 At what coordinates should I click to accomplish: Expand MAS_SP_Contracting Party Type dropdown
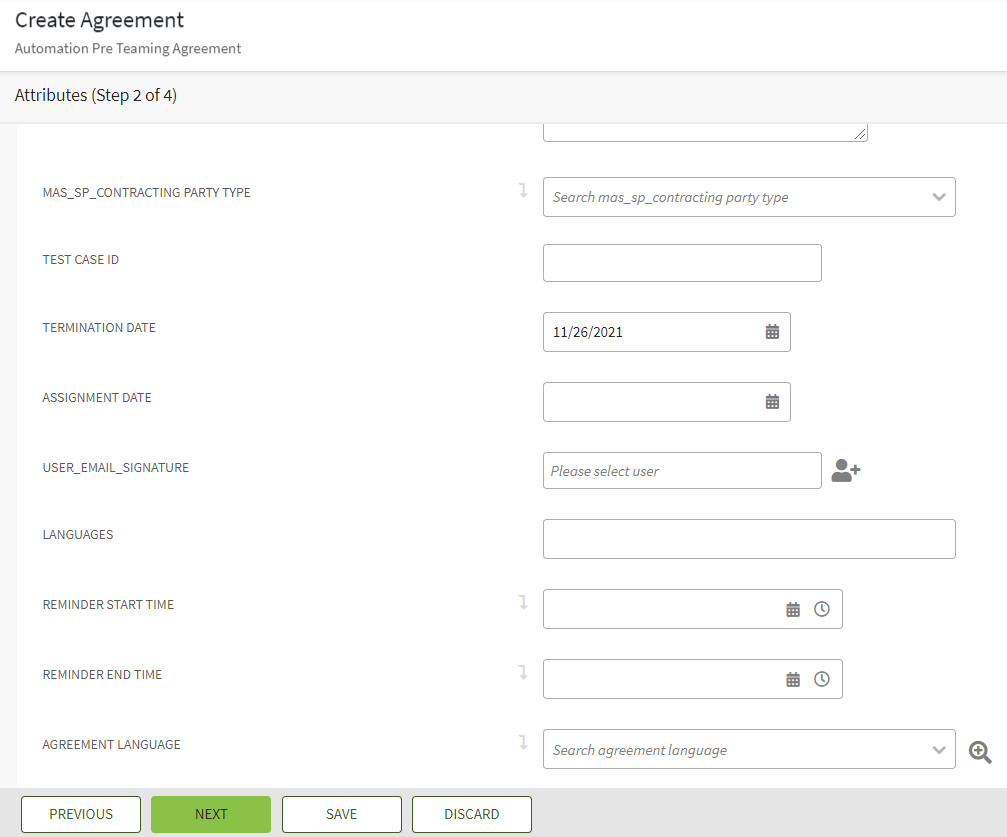(x=938, y=197)
